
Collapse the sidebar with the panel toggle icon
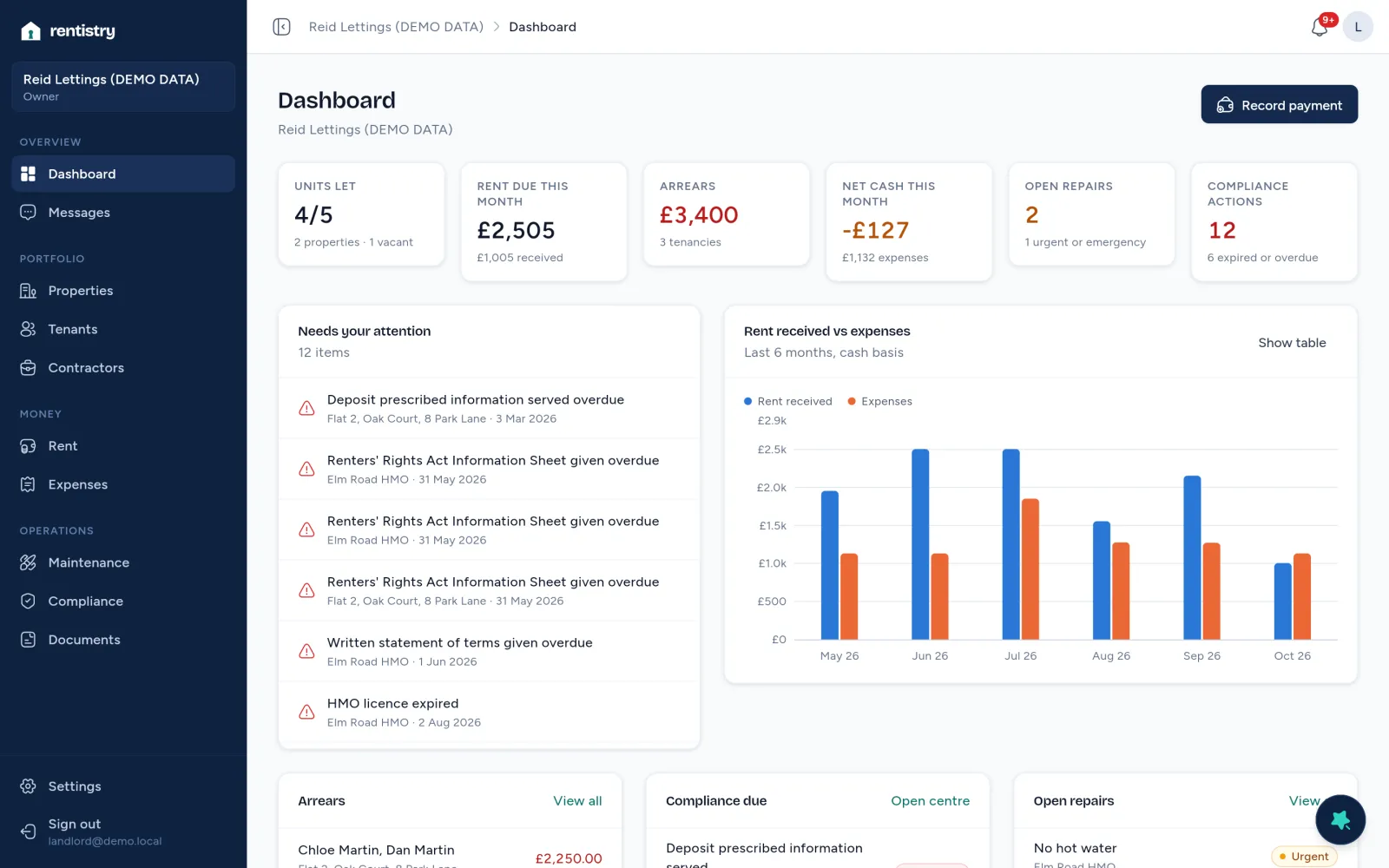281,27
